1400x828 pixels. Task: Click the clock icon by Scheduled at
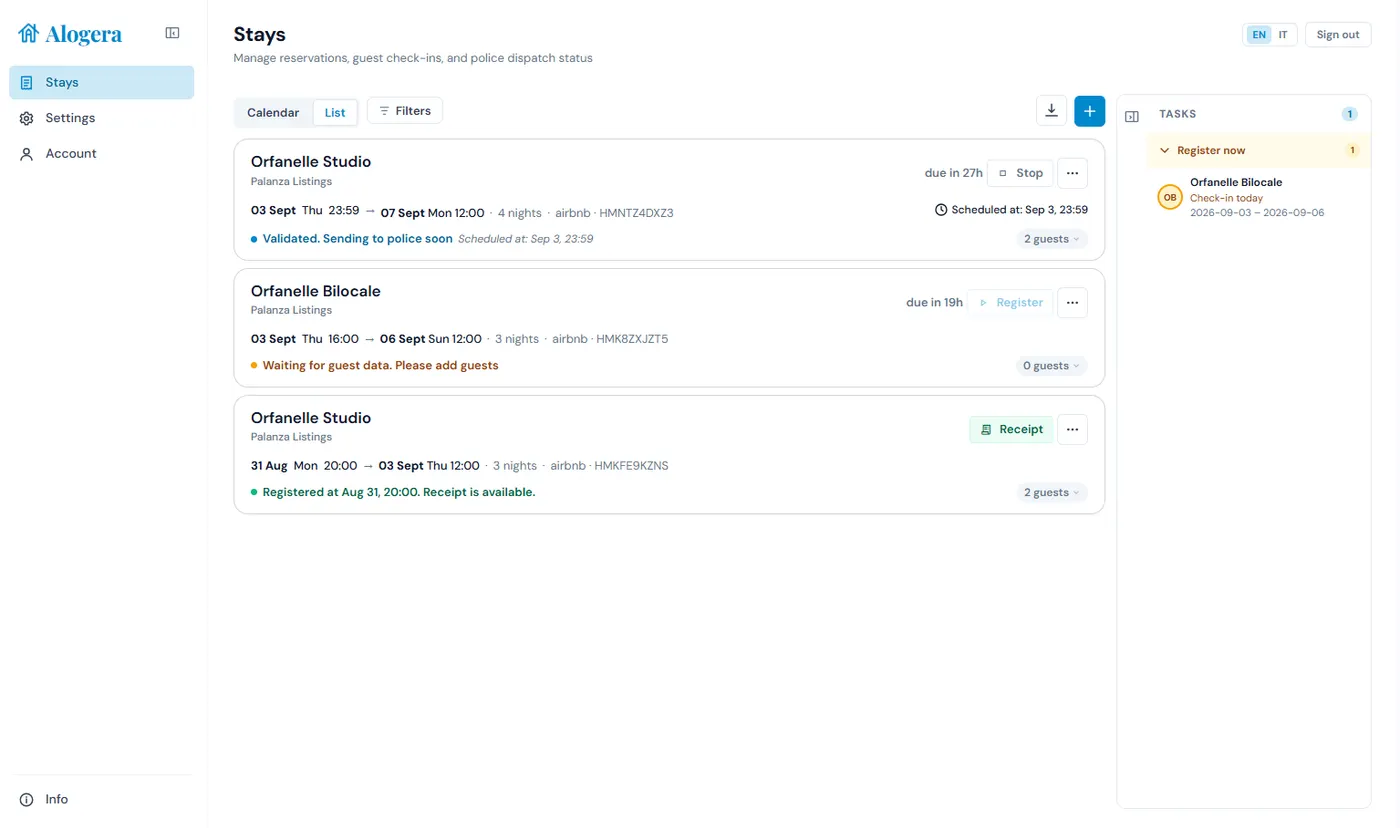coord(941,210)
